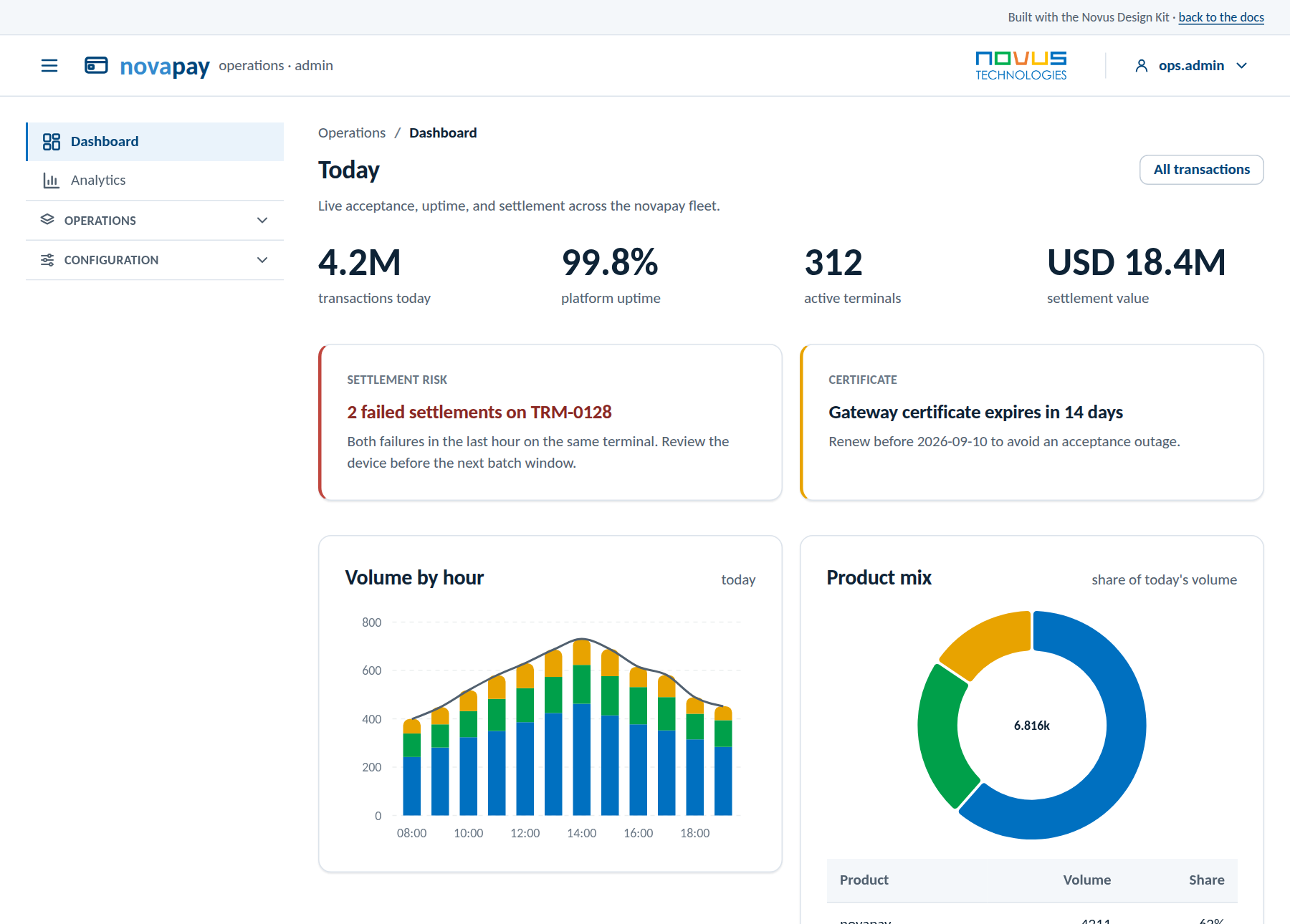Image resolution: width=1290 pixels, height=924 pixels.
Task: Select Dashboard in the sidebar
Action: pos(155,142)
